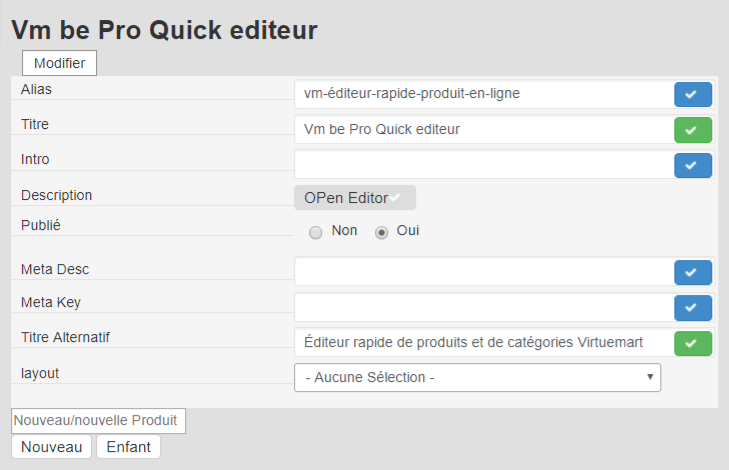Viewport: 729px width, 470px height.
Task: Select the Oui radio for Publié
Action: tap(381, 232)
